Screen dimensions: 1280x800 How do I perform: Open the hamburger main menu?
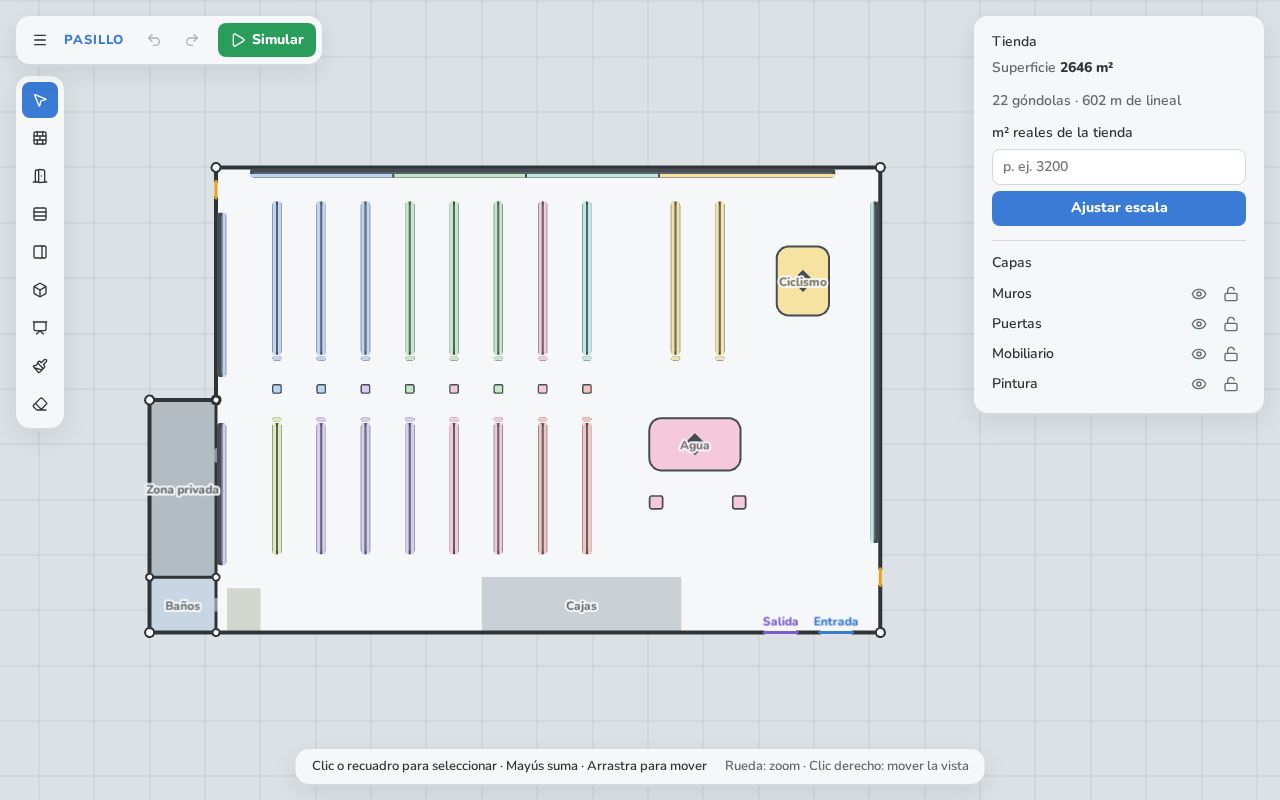40,40
